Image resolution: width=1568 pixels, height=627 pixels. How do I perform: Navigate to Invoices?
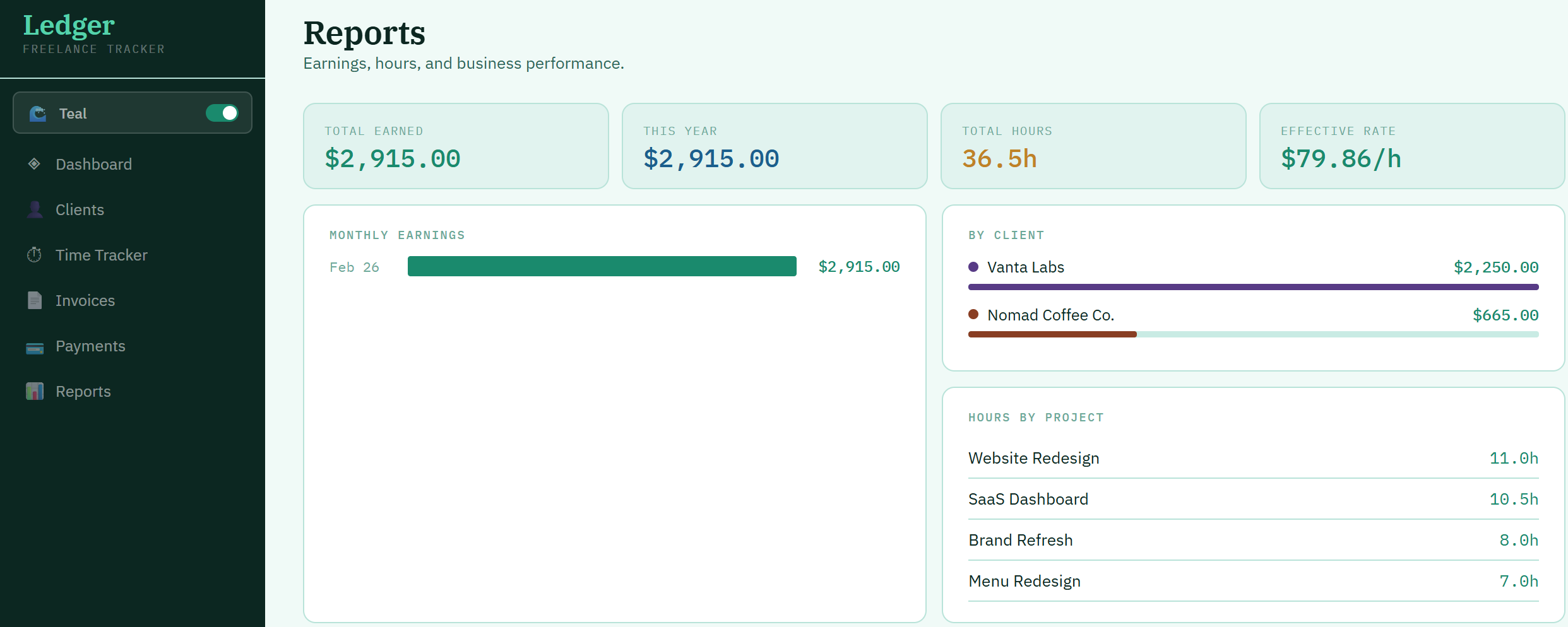[133, 300]
